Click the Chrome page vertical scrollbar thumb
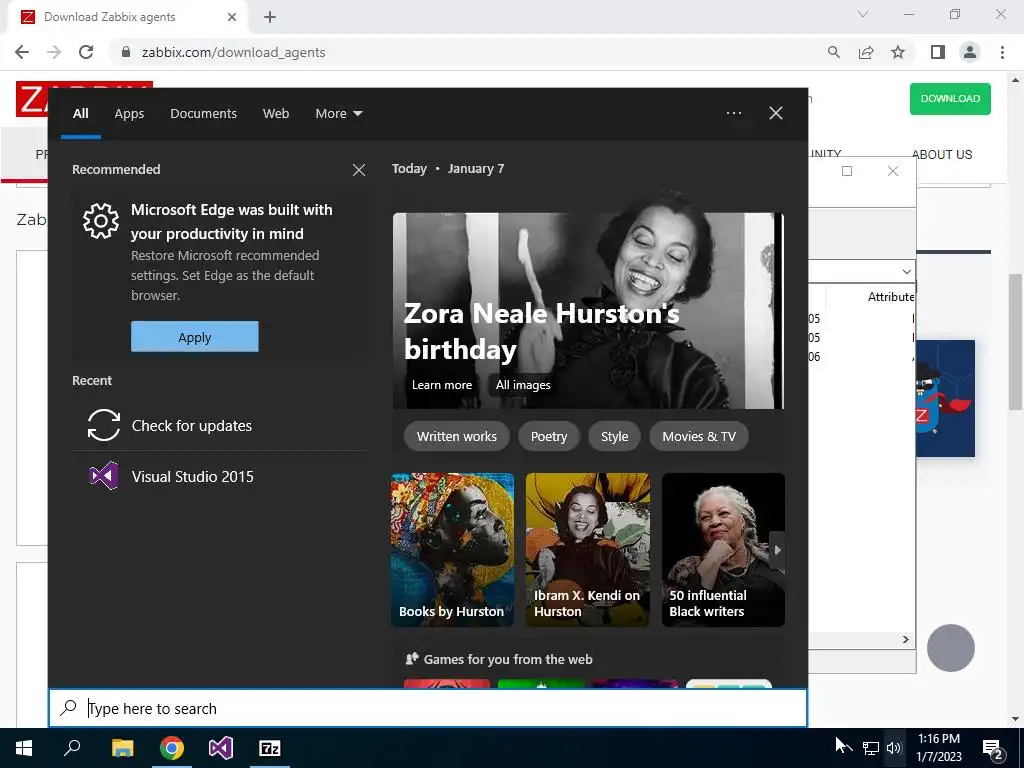 tap(1015, 342)
